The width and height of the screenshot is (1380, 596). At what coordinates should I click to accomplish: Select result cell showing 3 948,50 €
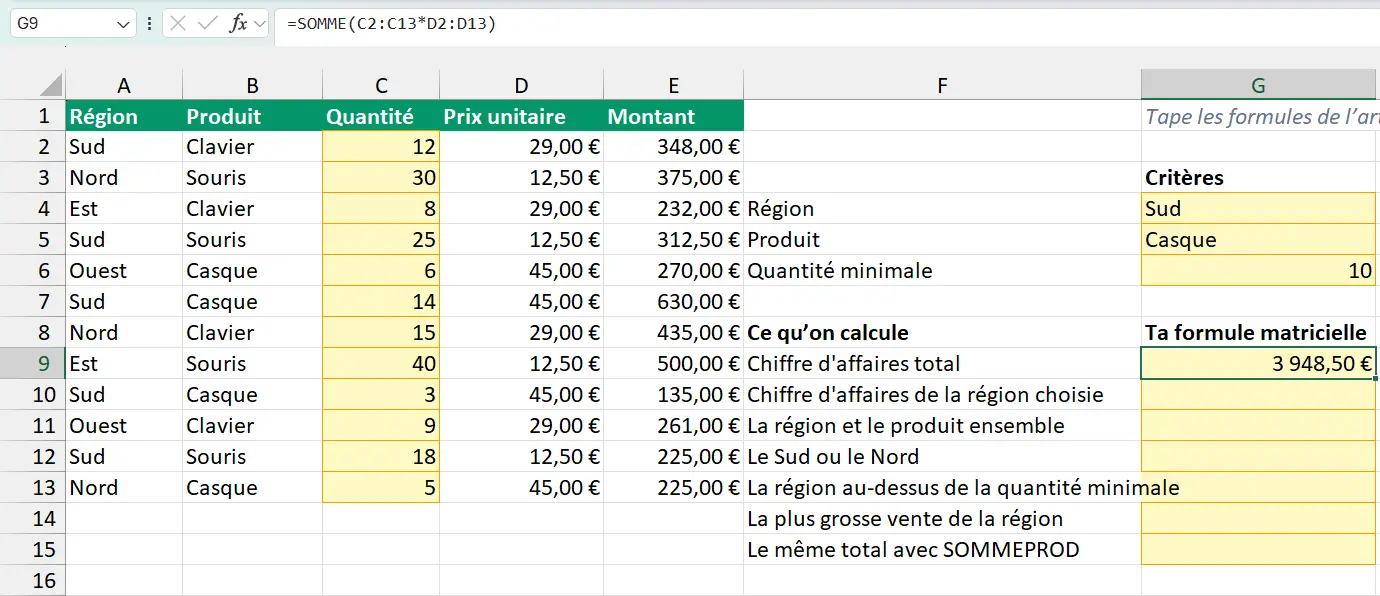coord(1259,364)
